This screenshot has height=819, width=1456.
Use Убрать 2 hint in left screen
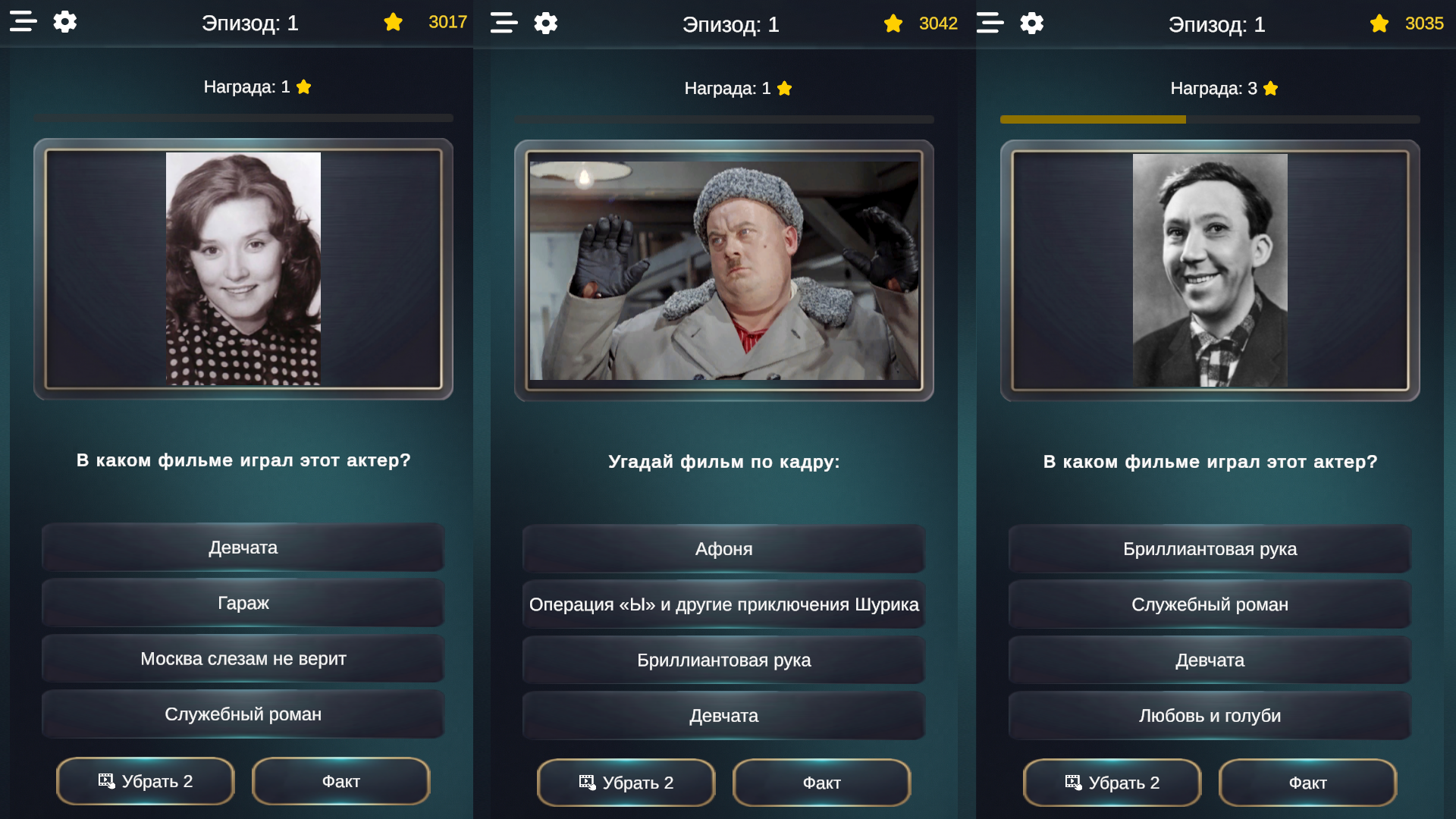click(146, 781)
